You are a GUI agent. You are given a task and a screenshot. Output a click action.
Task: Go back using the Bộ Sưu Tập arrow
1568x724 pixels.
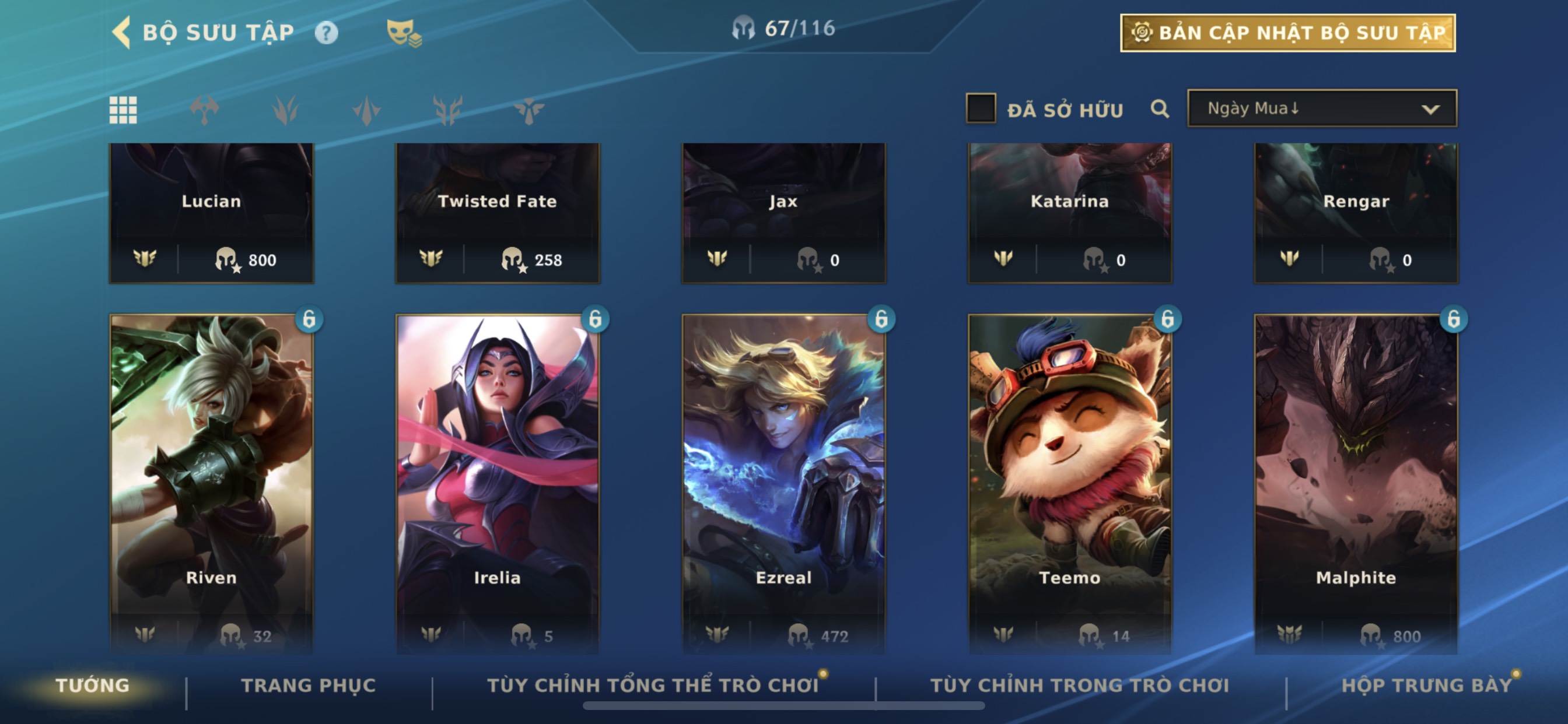(x=121, y=31)
